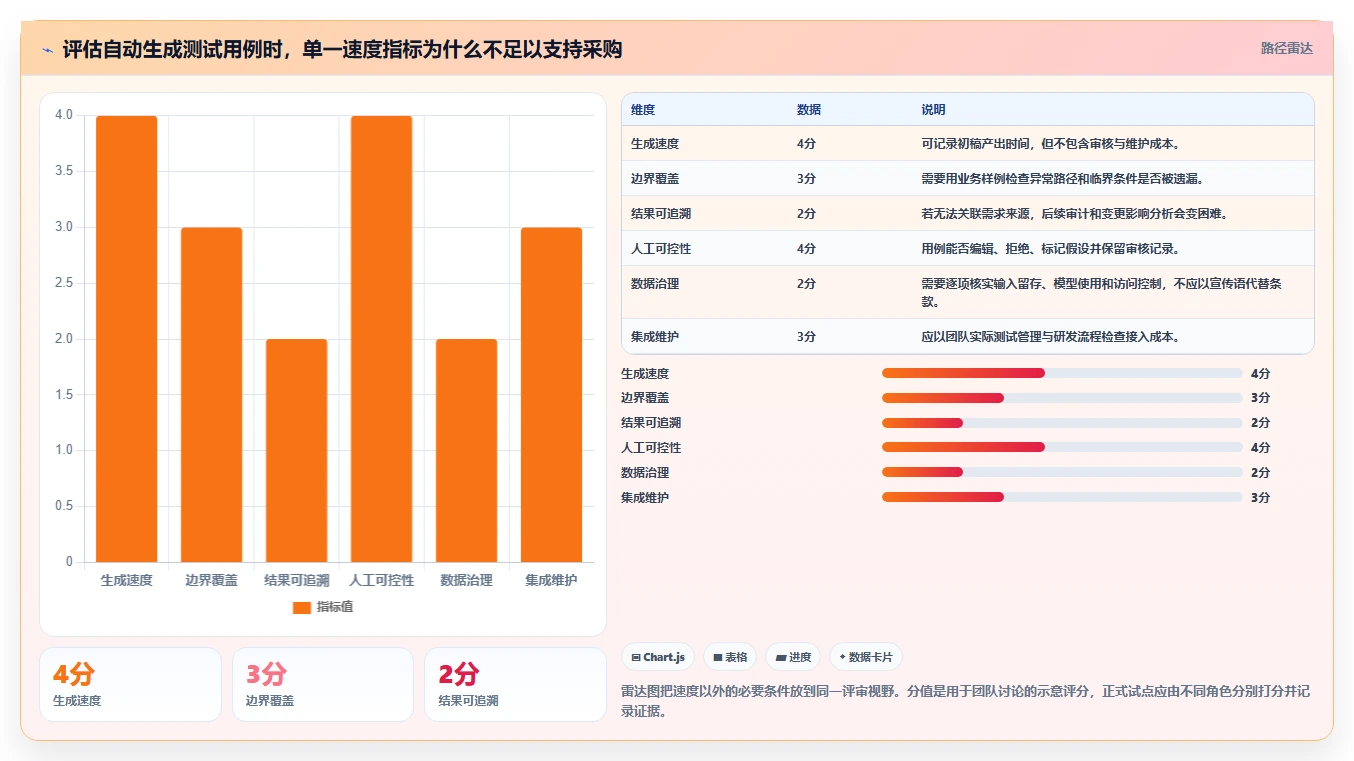Click the 边界覆盖 progress bar
Viewport: 1354px width, 761px height.
pyautogui.click(x=1062, y=398)
